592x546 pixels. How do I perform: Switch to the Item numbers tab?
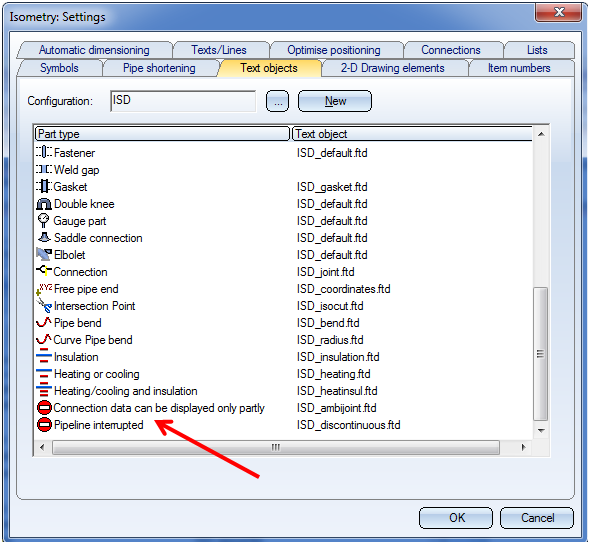(519, 68)
